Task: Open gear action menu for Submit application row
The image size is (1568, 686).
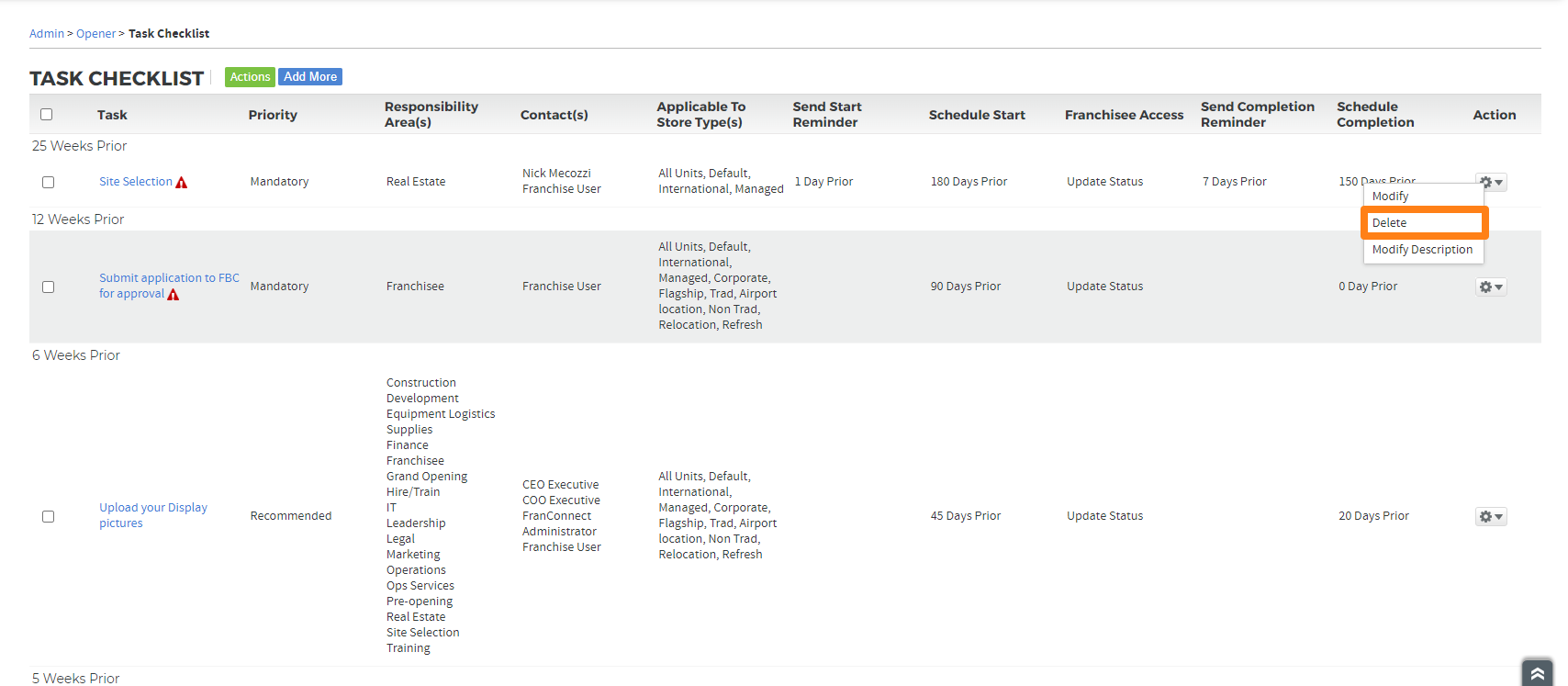Action: pos(1491,287)
